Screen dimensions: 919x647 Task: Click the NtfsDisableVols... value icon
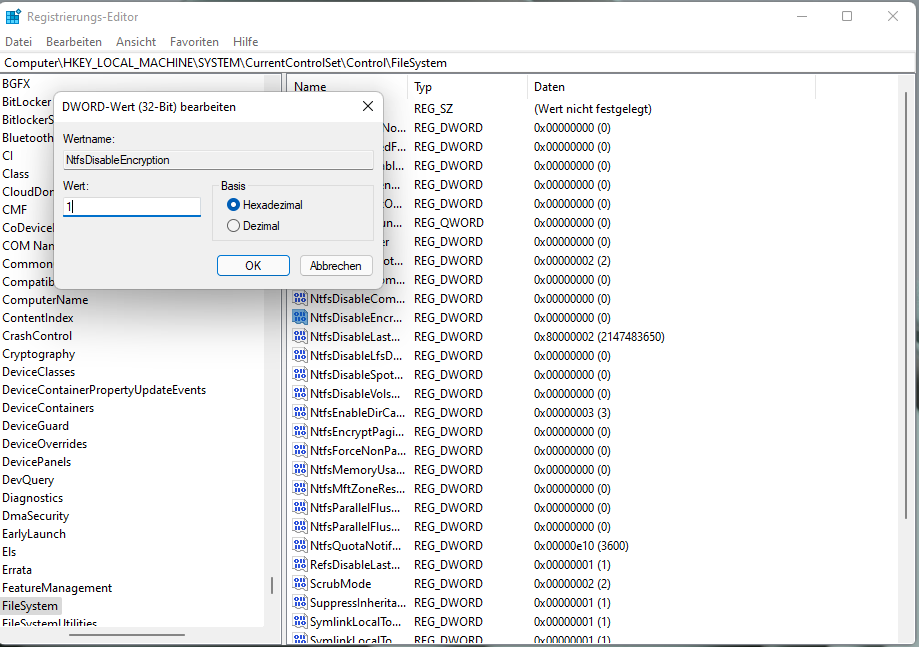(x=300, y=393)
